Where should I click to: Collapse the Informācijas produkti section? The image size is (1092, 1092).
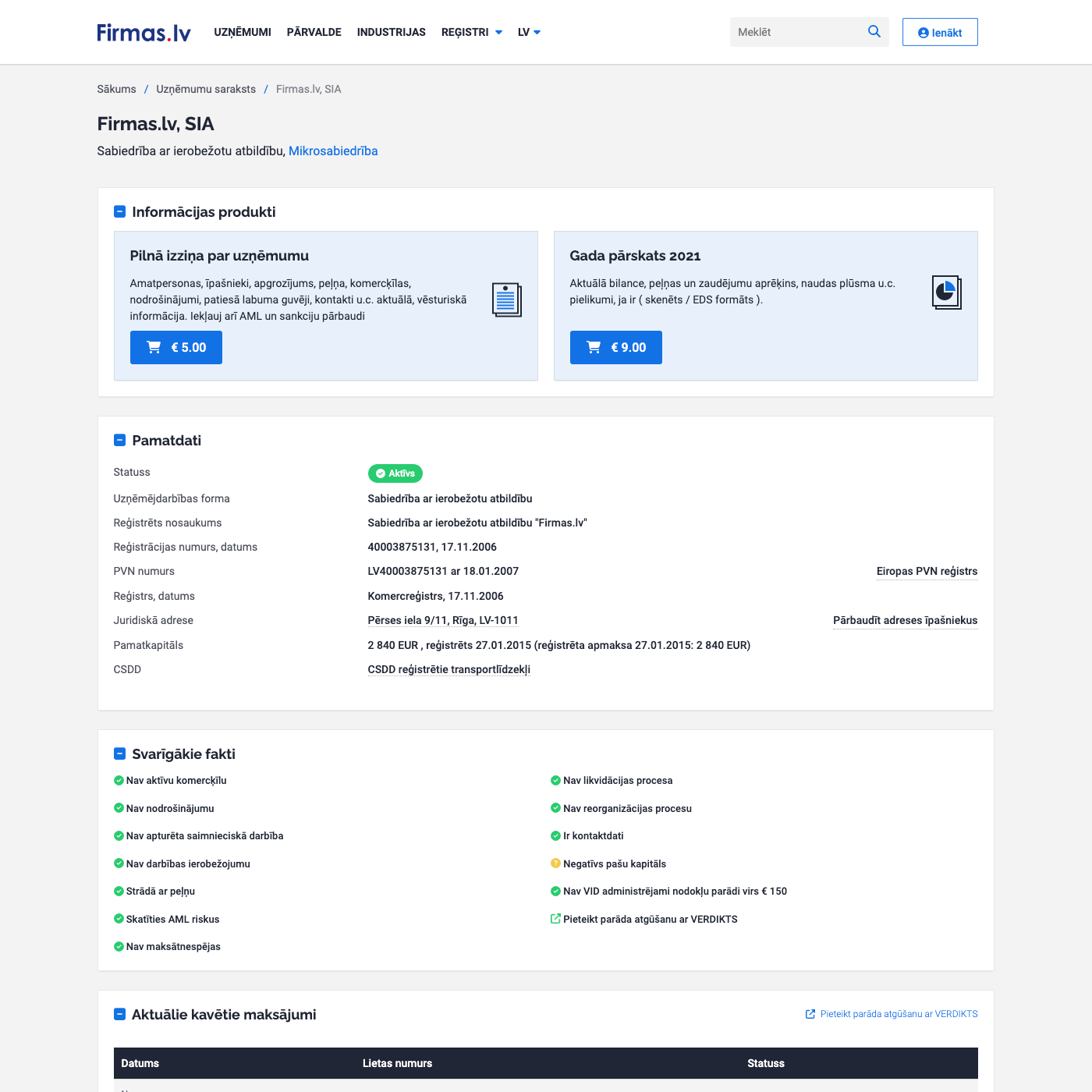pos(119,211)
